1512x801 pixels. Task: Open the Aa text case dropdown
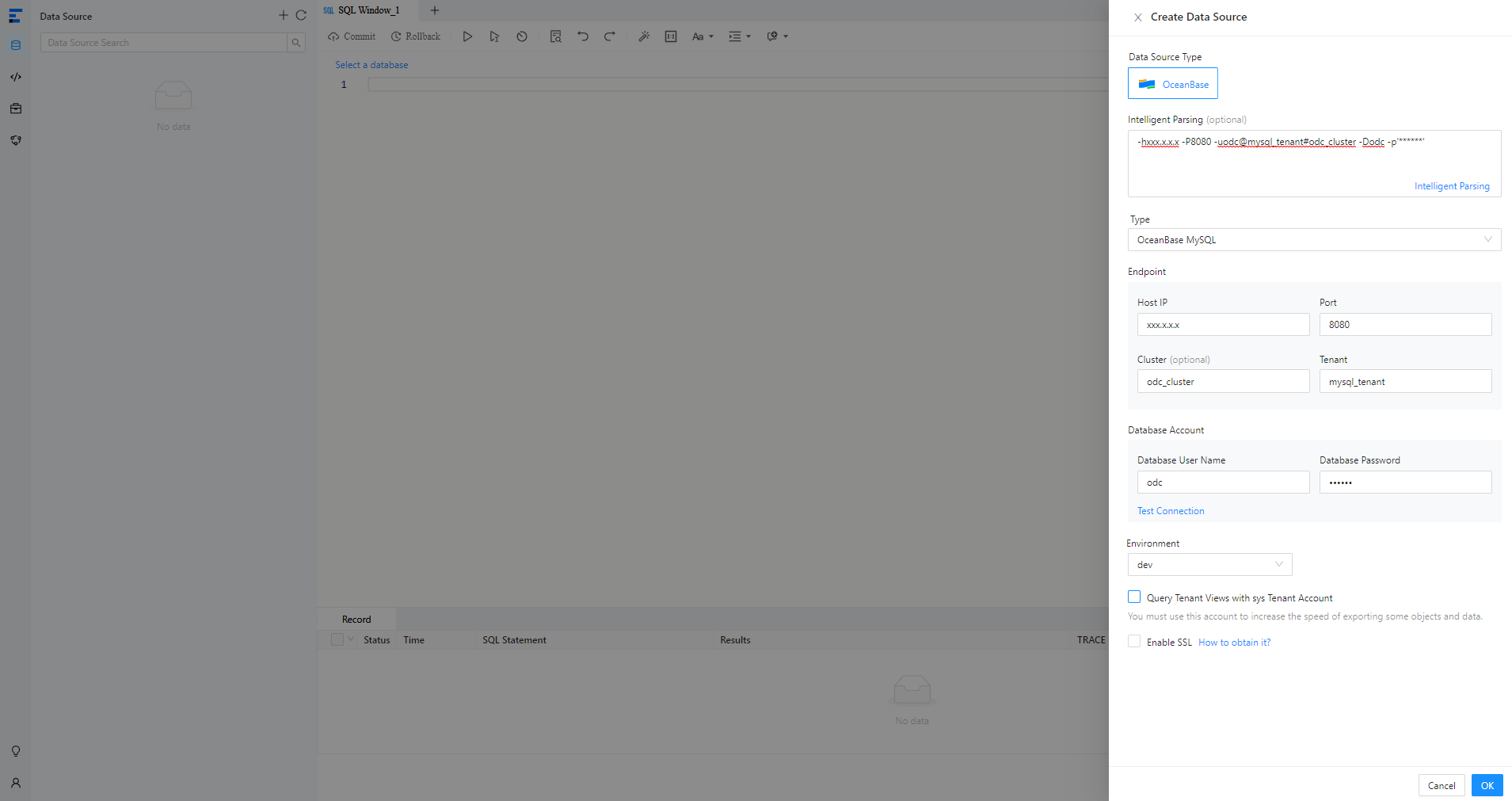click(x=703, y=36)
